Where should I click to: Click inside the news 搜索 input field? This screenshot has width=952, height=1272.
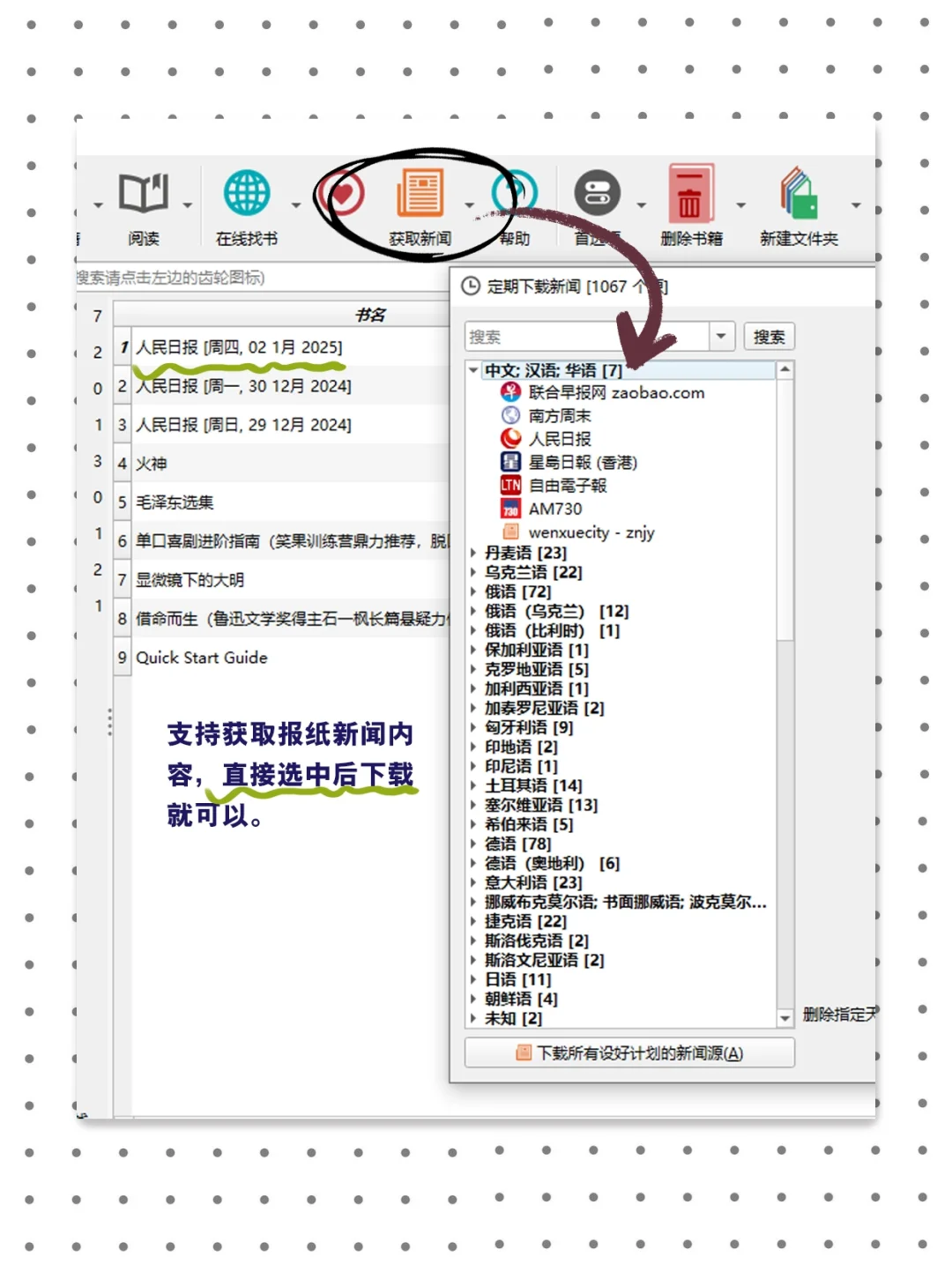(587, 336)
